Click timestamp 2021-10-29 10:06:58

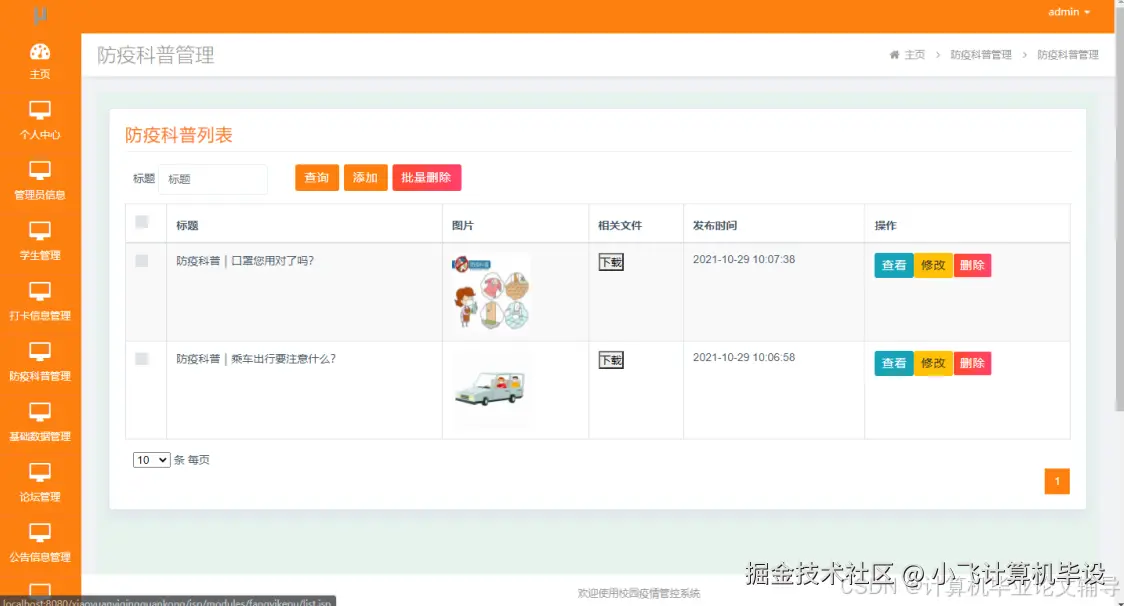(x=744, y=357)
